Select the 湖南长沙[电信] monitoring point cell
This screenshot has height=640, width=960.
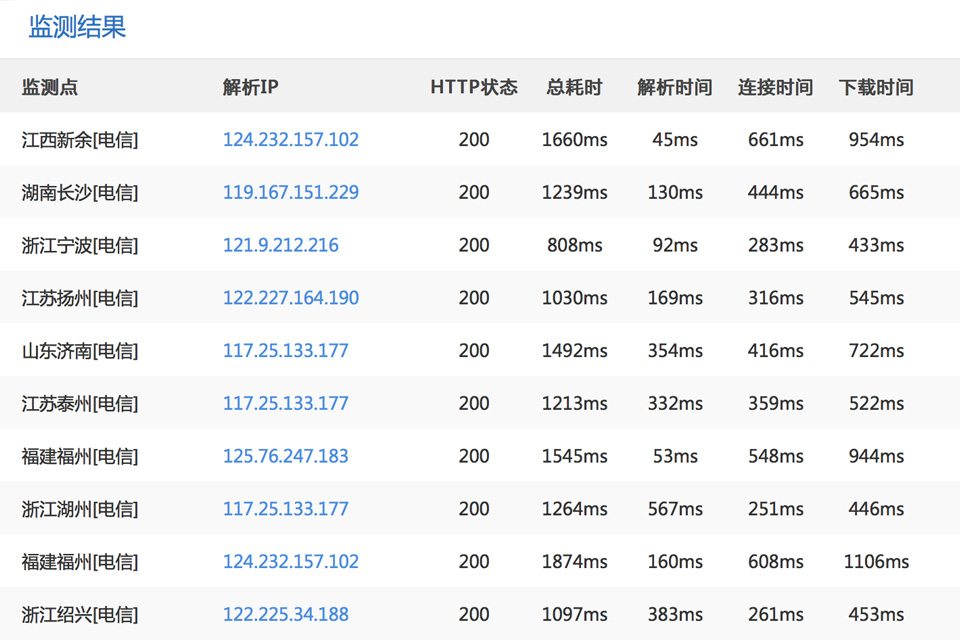[80, 192]
